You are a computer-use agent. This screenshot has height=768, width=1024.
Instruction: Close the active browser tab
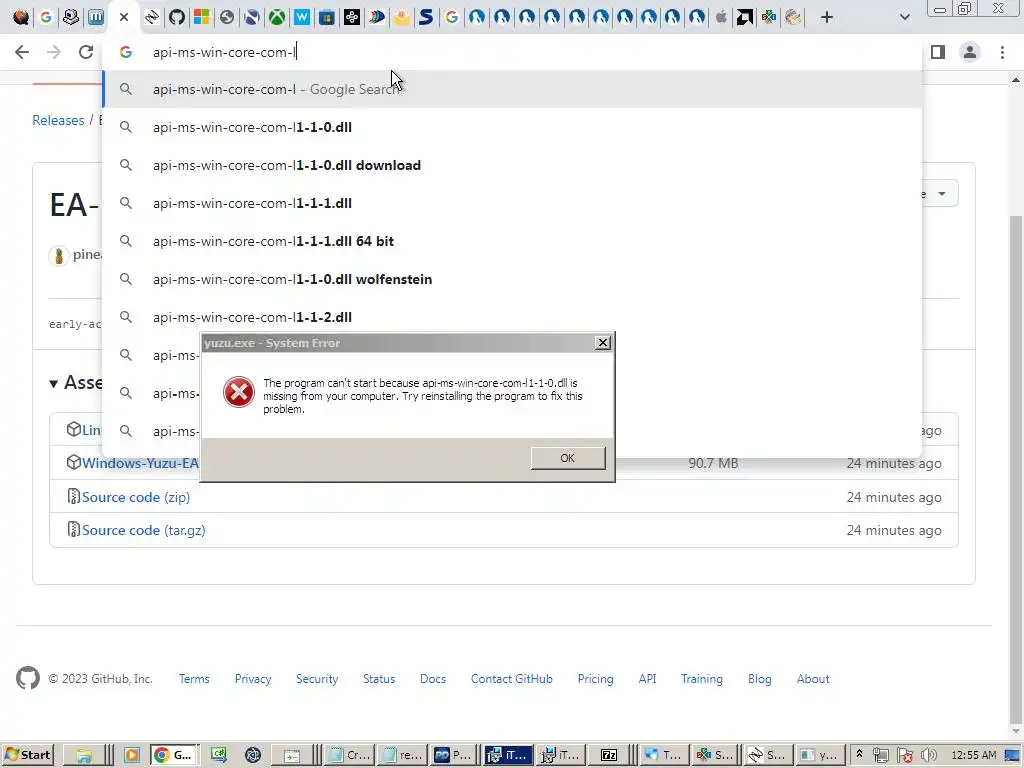pyautogui.click(x=124, y=17)
